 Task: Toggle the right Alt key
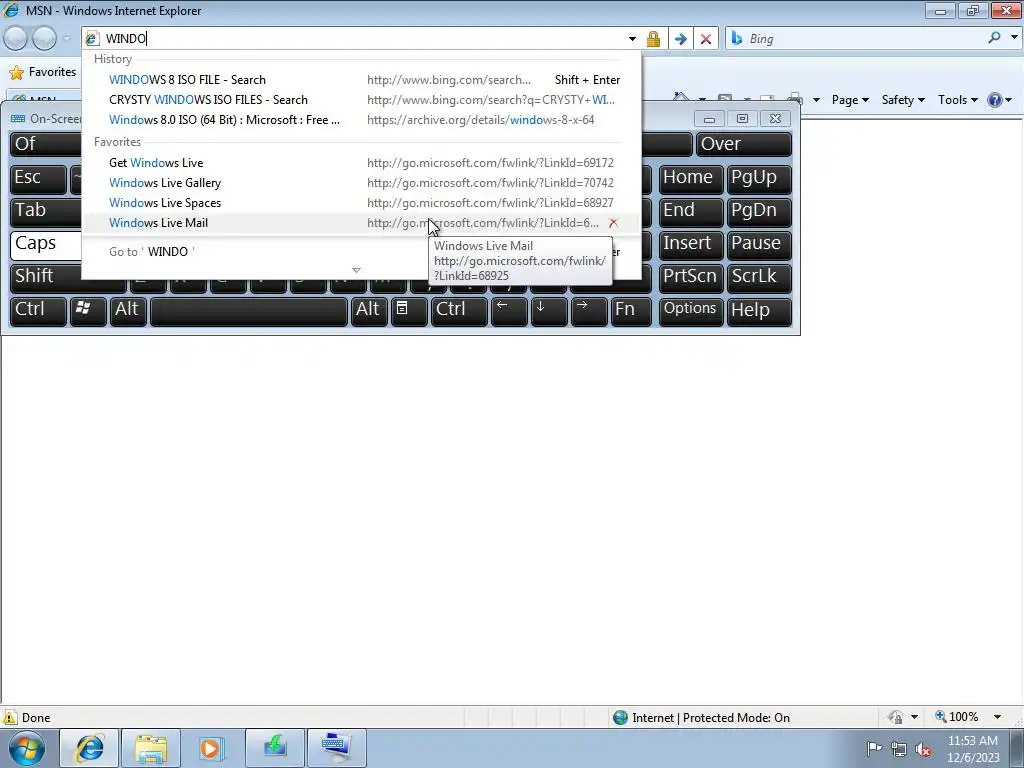(369, 310)
